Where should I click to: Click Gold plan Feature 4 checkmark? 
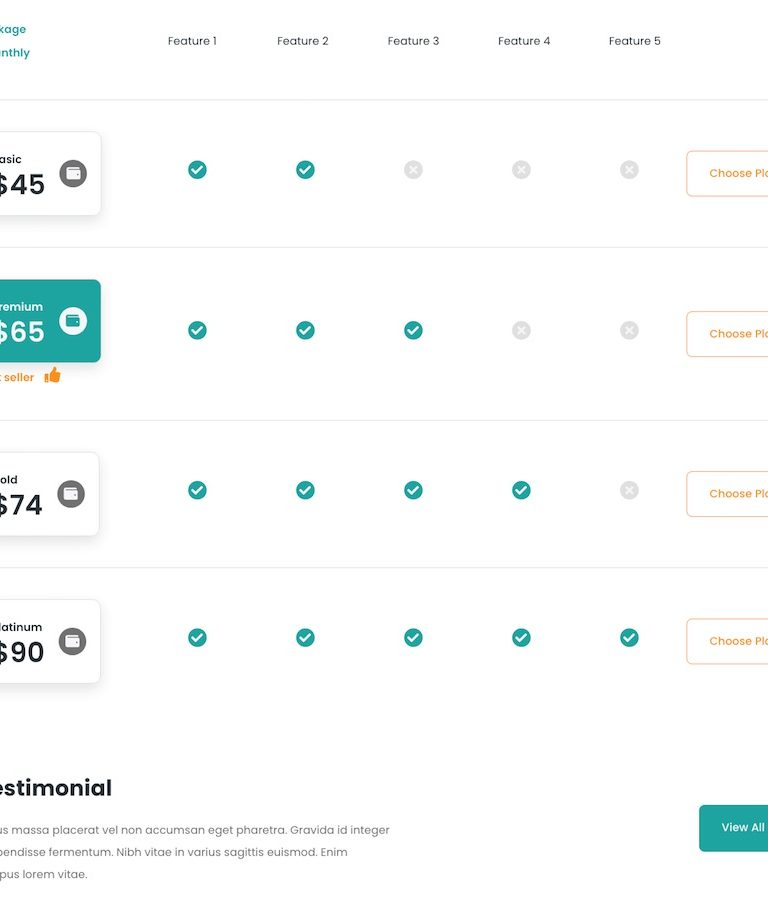tap(521, 490)
